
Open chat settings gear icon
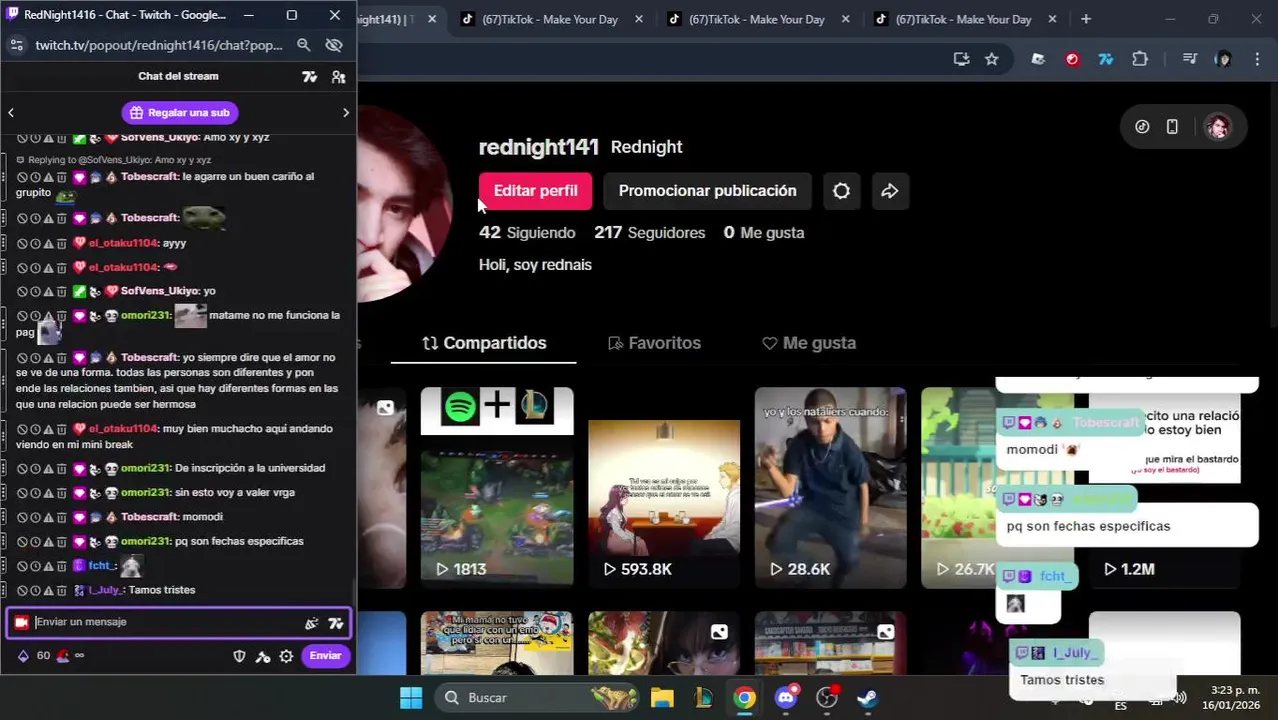tap(286, 656)
